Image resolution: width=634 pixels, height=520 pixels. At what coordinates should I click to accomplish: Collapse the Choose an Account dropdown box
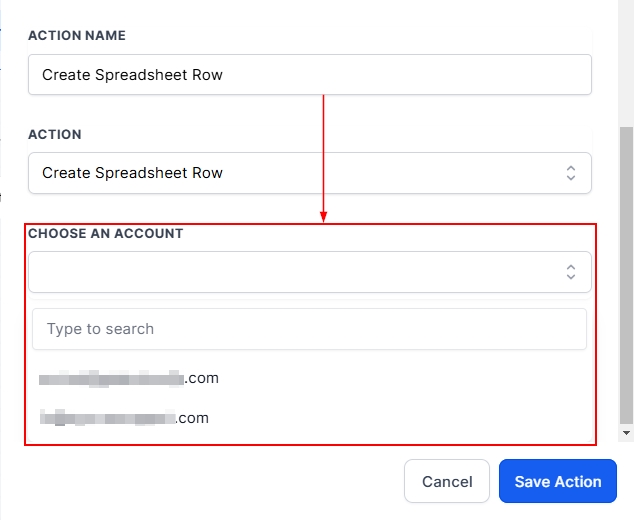tap(300, 272)
